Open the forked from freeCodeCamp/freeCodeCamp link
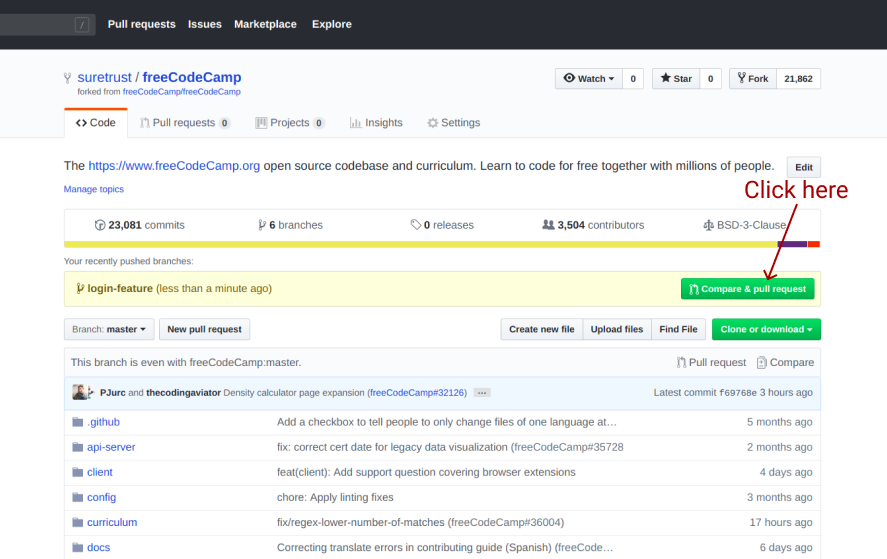Screen dimensions: 887x559 point(182,92)
